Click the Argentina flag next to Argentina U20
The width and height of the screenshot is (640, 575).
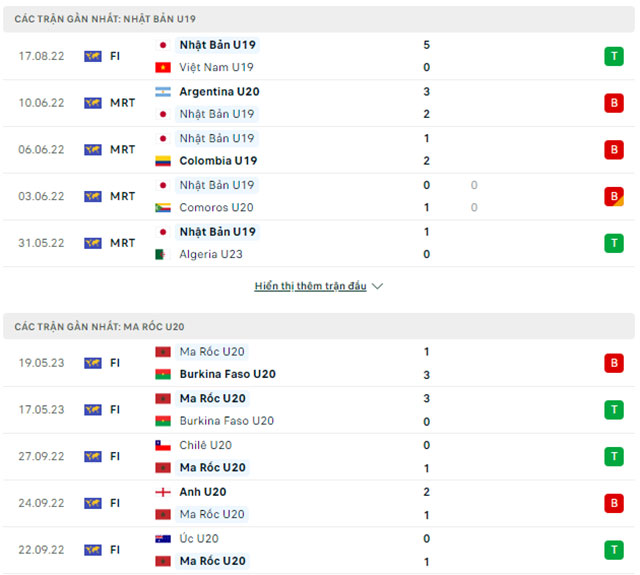[x=162, y=92]
